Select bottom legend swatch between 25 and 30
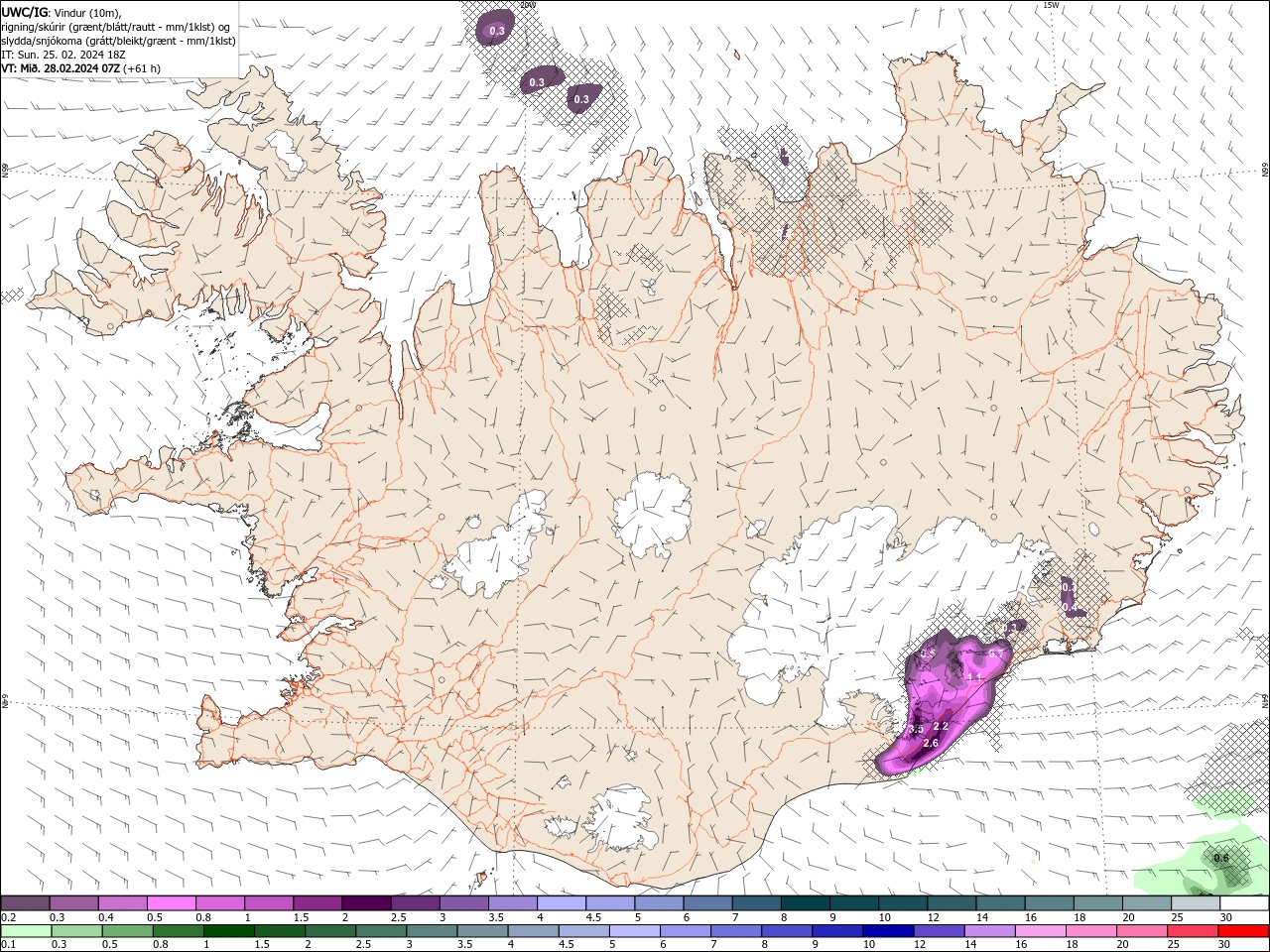 coord(1194,931)
